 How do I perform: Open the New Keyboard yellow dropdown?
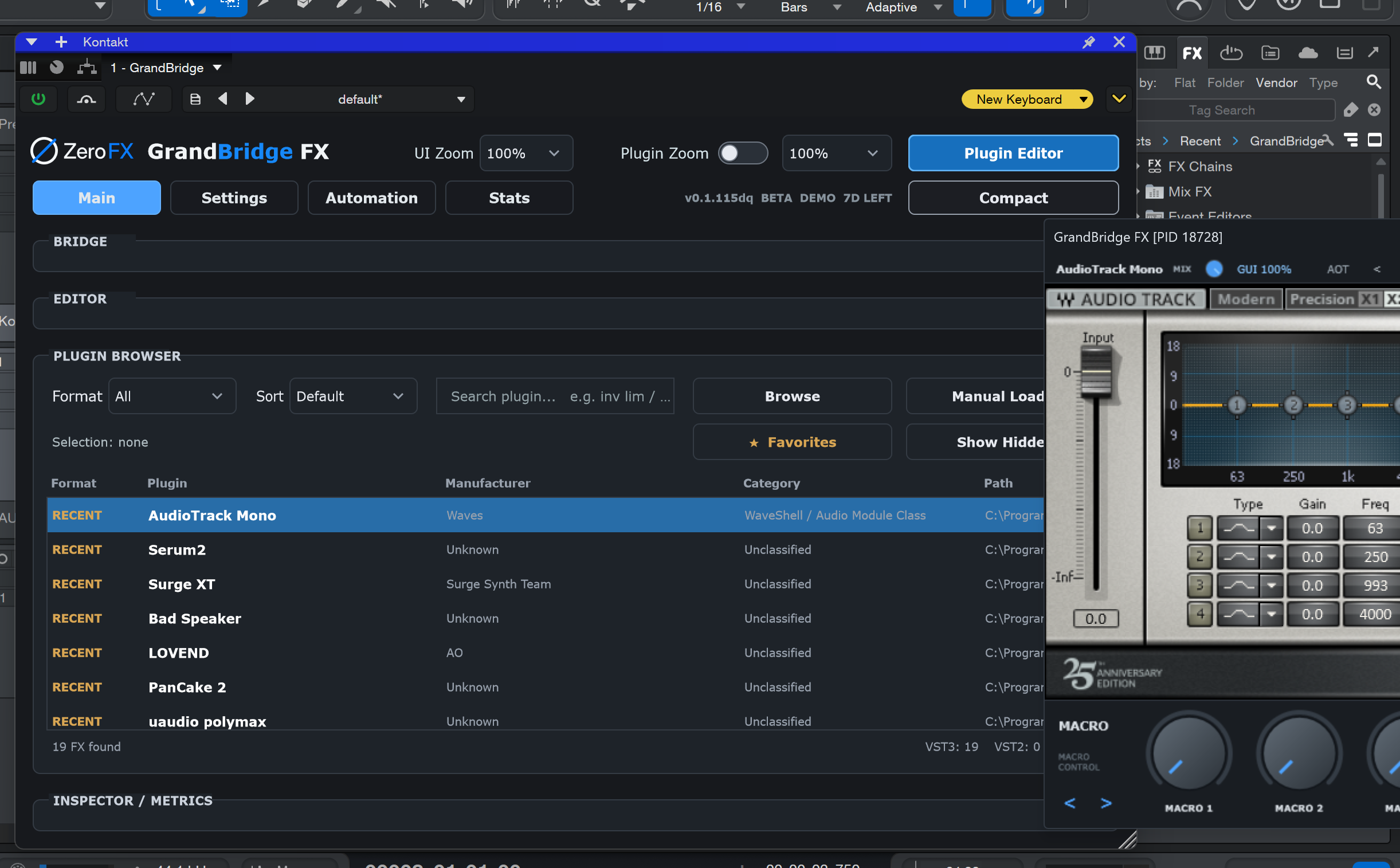[1027, 99]
